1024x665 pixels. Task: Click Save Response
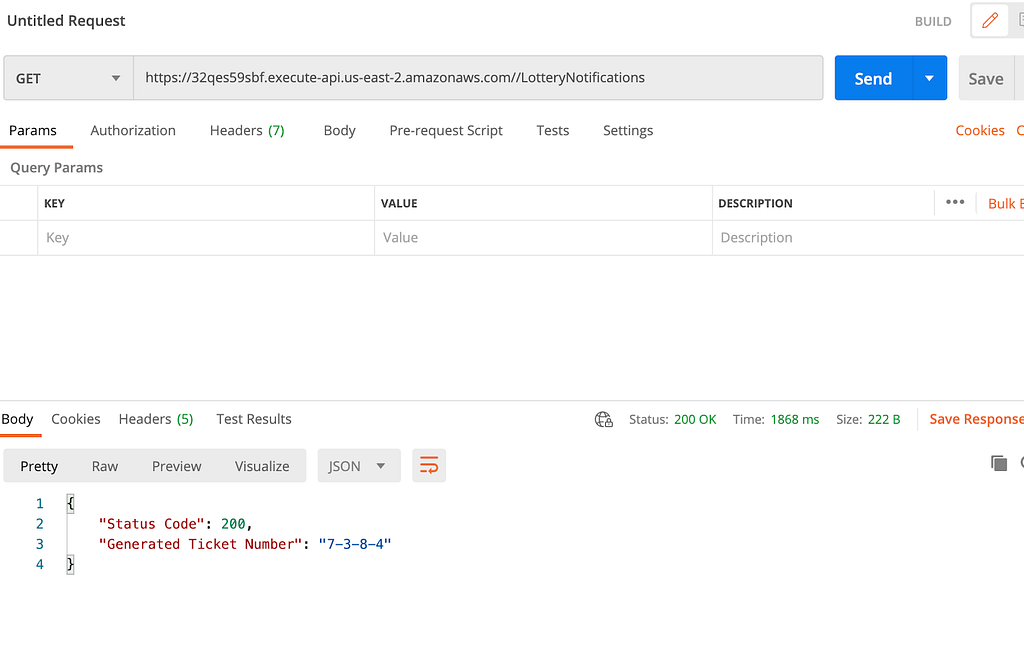tap(976, 419)
